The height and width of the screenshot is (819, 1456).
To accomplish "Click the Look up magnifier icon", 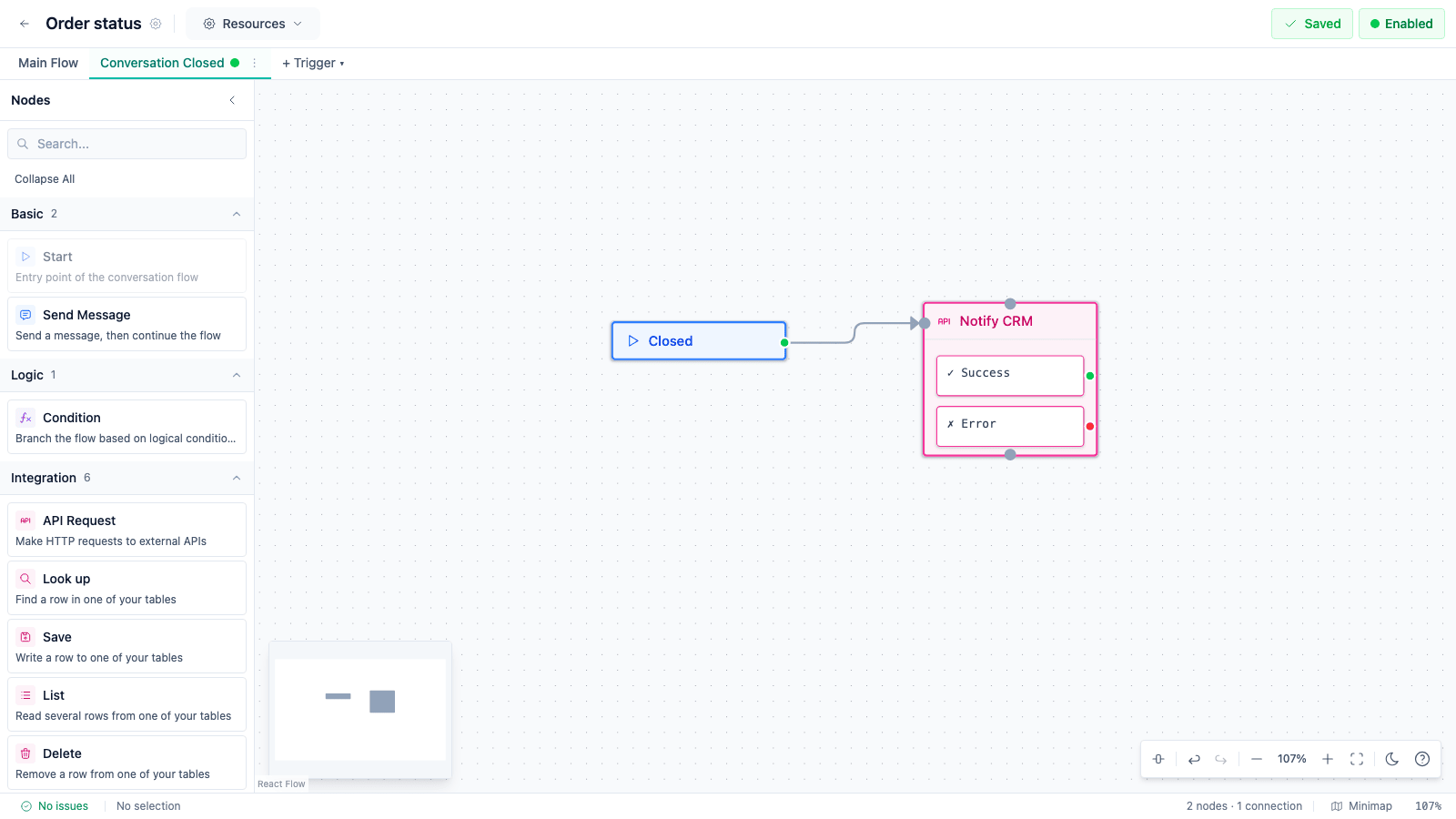I will click(25, 579).
